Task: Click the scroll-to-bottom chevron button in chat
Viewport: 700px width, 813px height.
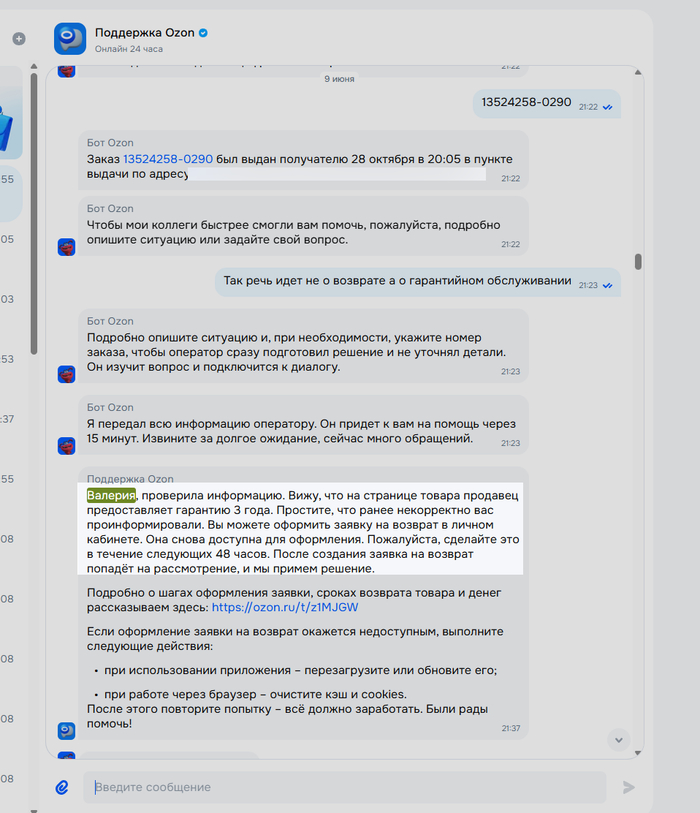Action: [x=619, y=740]
